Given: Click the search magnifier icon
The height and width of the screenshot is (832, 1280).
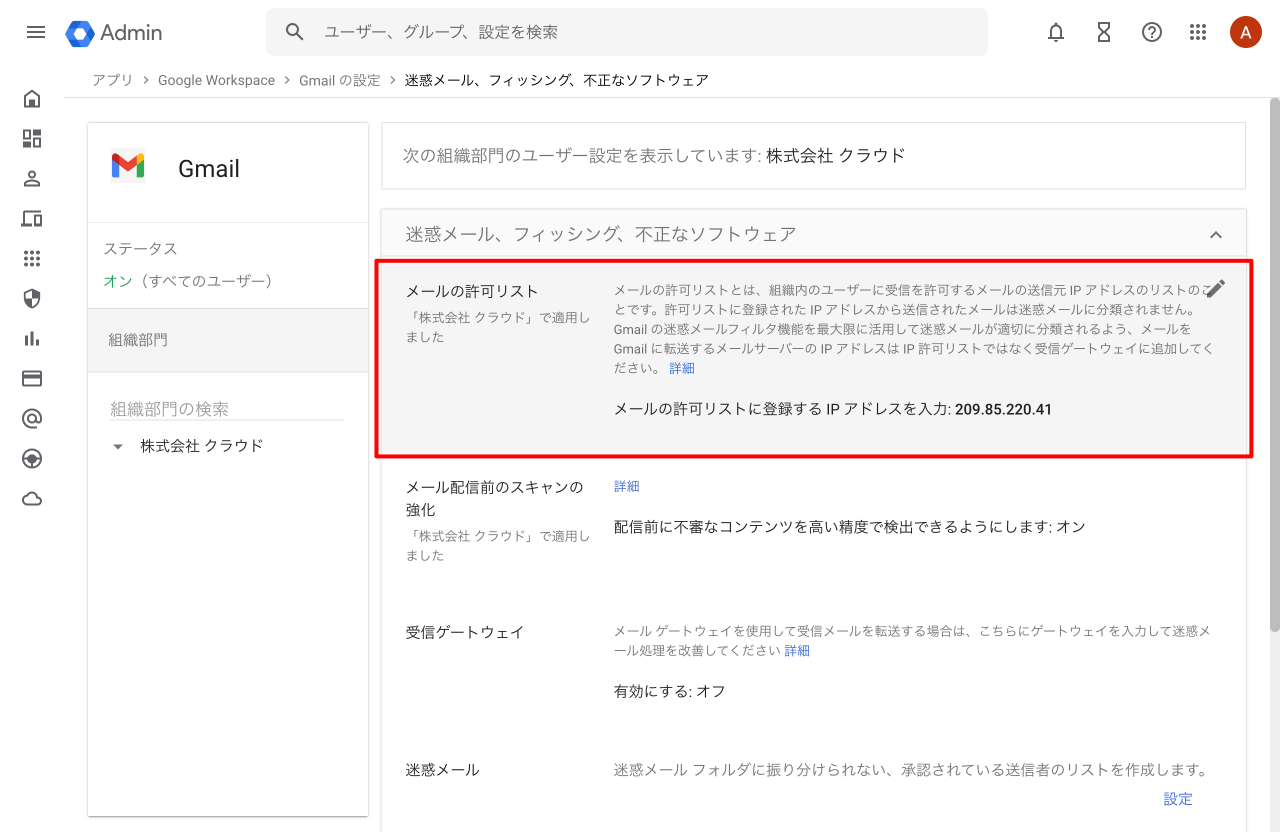Looking at the screenshot, I should [294, 32].
